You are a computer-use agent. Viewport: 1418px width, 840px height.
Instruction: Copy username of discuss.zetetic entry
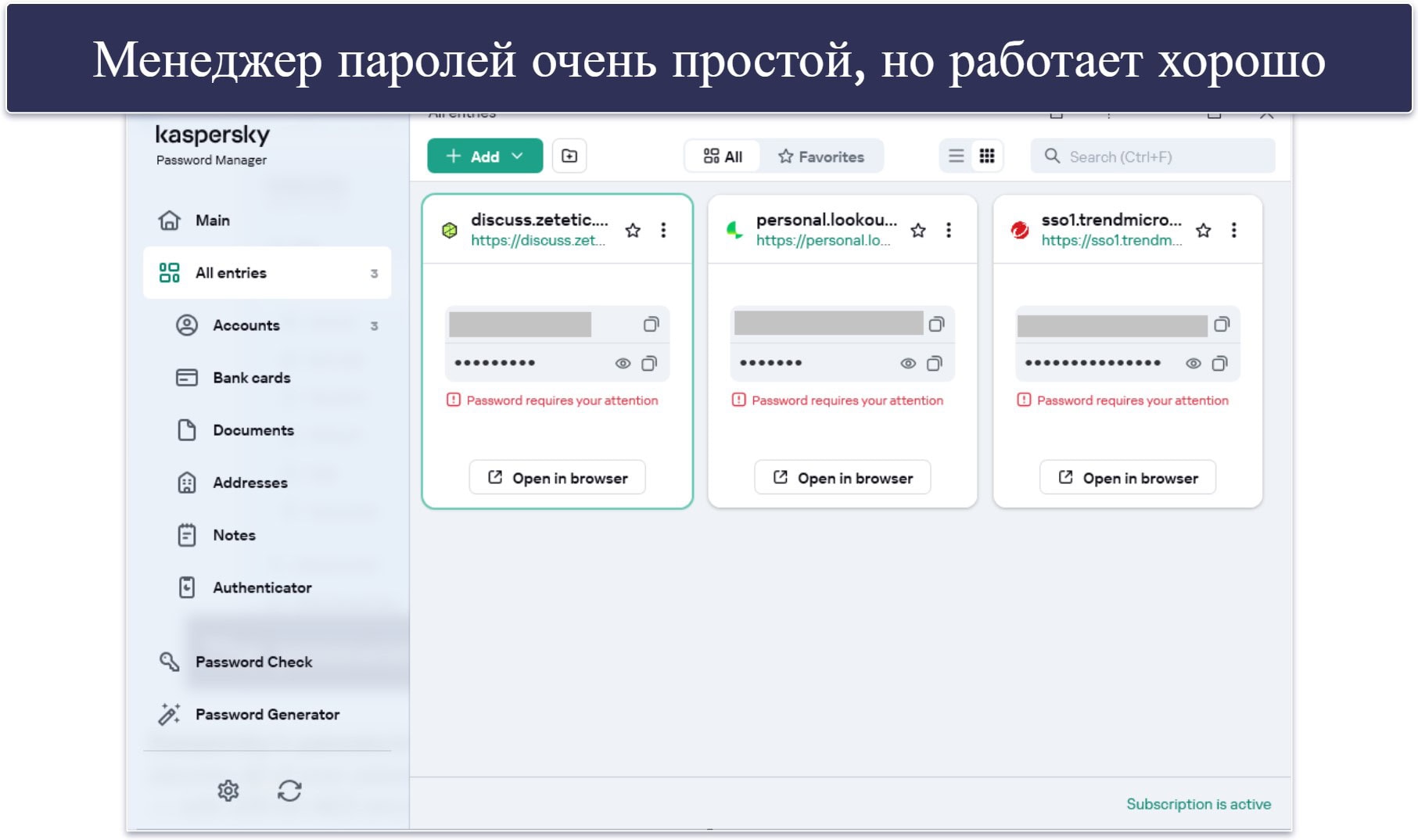click(651, 325)
